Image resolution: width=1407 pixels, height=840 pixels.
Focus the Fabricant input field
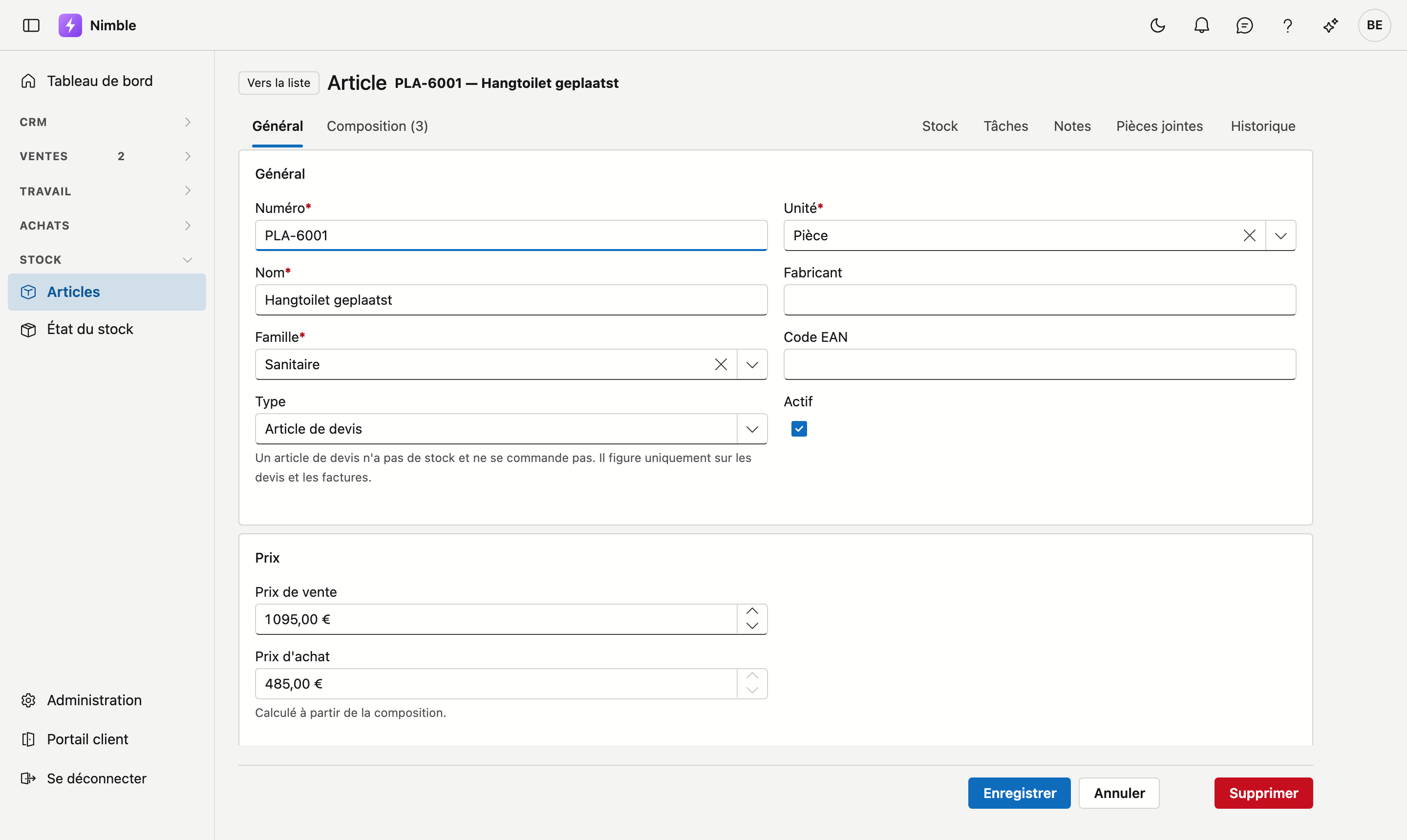pos(1040,300)
